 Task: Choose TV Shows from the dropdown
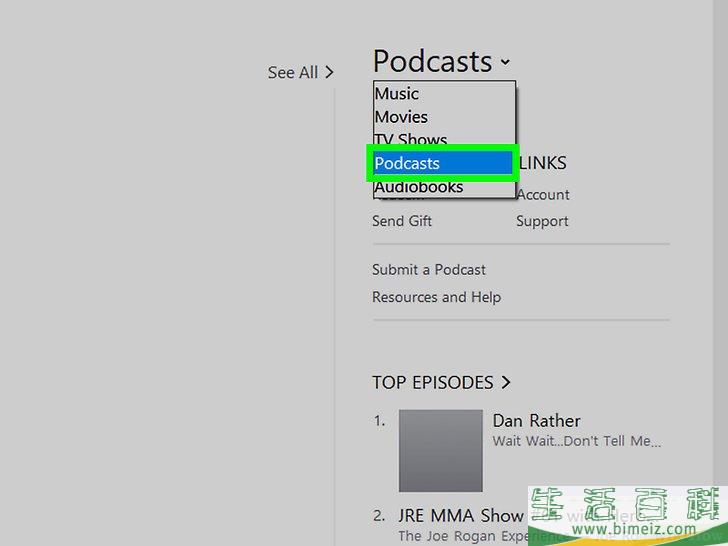tap(444, 138)
